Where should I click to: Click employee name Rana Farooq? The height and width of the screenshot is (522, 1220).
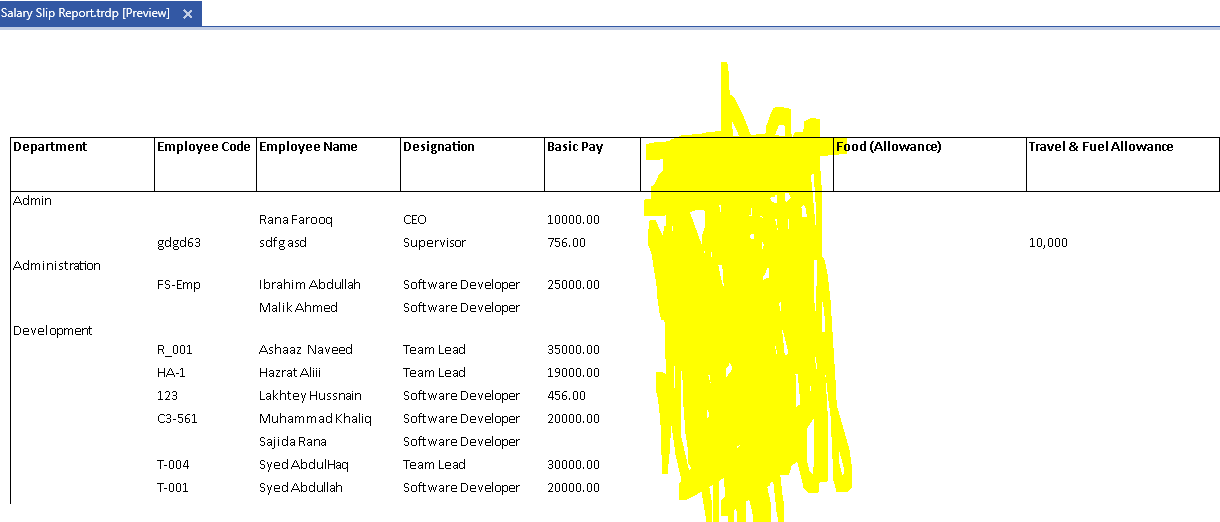(x=295, y=219)
